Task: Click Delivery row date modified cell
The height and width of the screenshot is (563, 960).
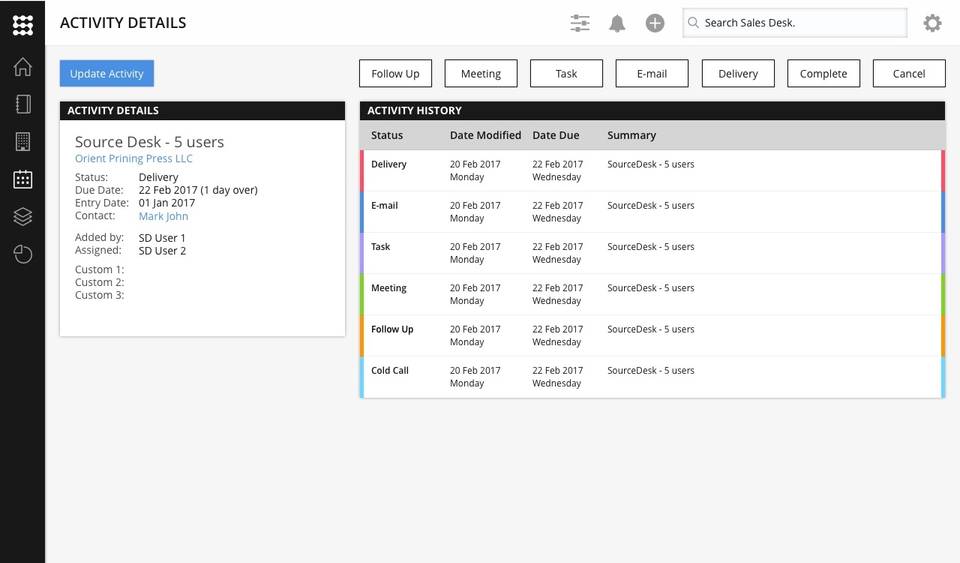Action: pyautogui.click(x=475, y=171)
